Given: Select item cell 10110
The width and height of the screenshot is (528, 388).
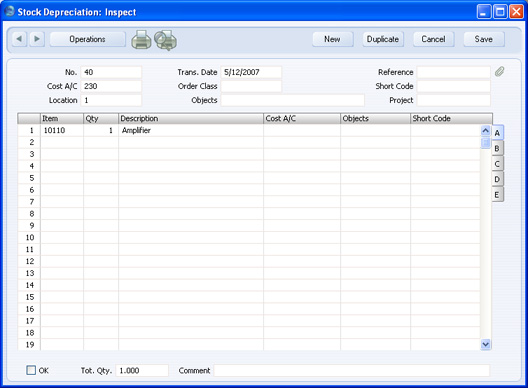Looking at the screenshot, I should (x=62, y=130).
